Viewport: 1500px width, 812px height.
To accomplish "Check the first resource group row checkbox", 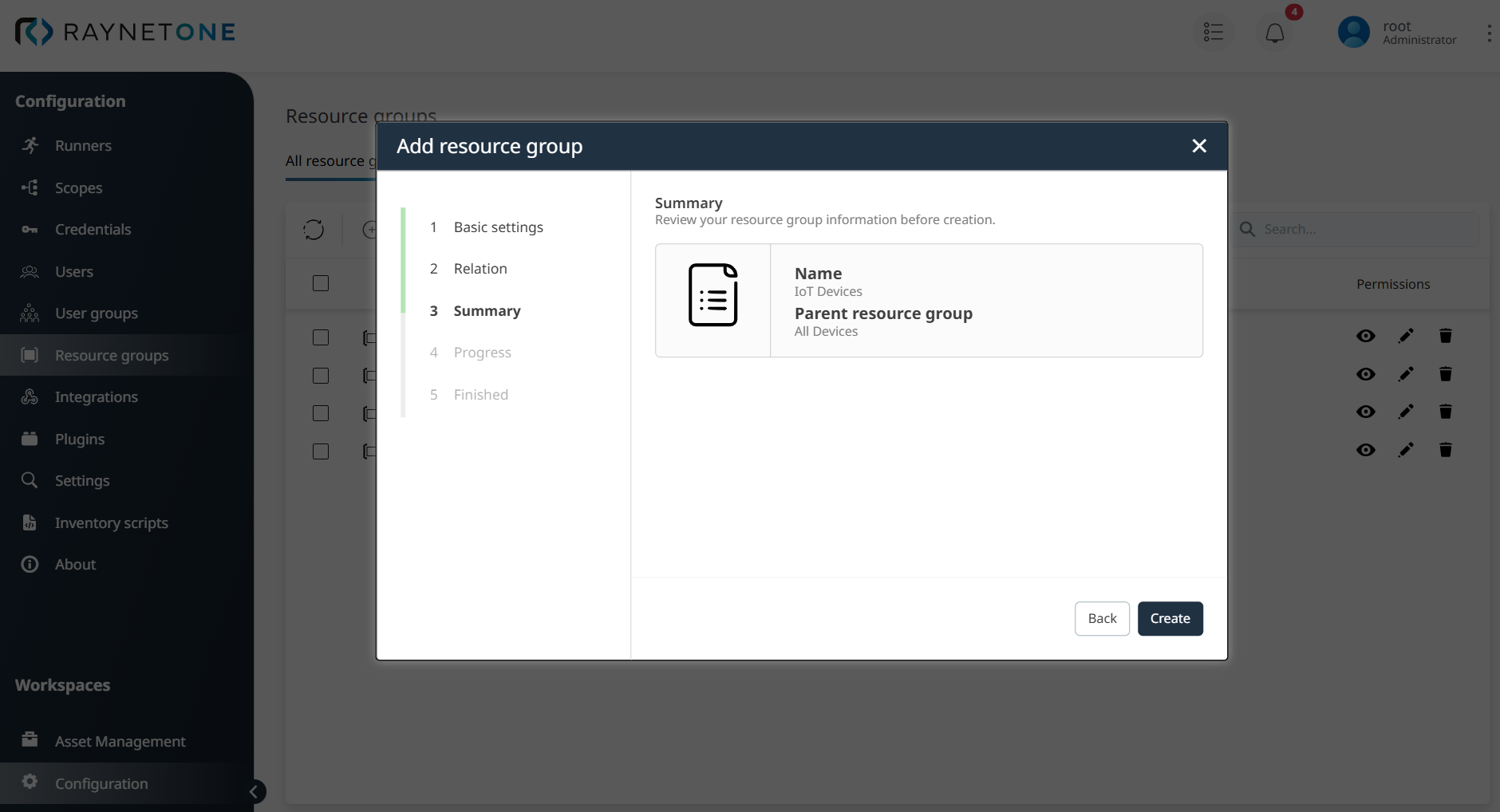I will click(x=319, y=337).
